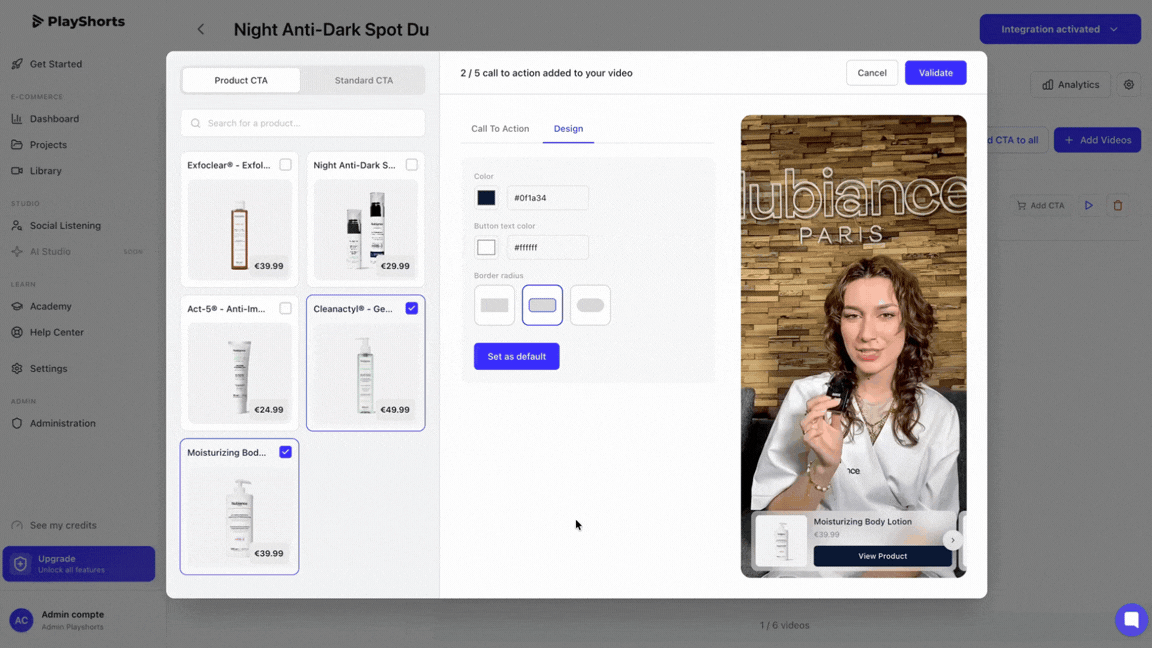Image resolution: width=1152 pixels, height=648 pixels.
Task: Click the product search field
Action: (303, 123)
